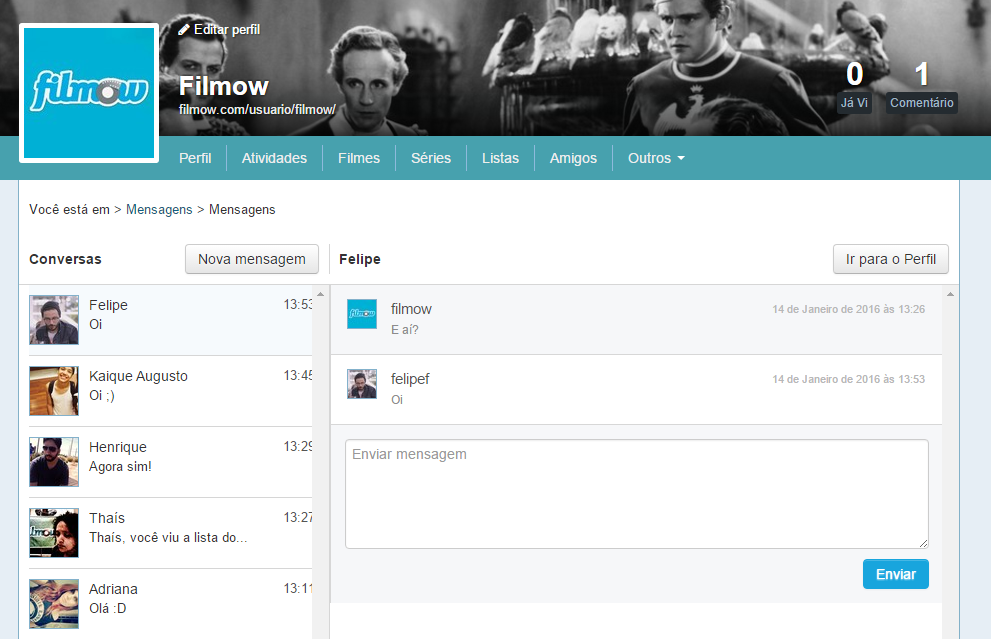Open the Séries tab

431,158
